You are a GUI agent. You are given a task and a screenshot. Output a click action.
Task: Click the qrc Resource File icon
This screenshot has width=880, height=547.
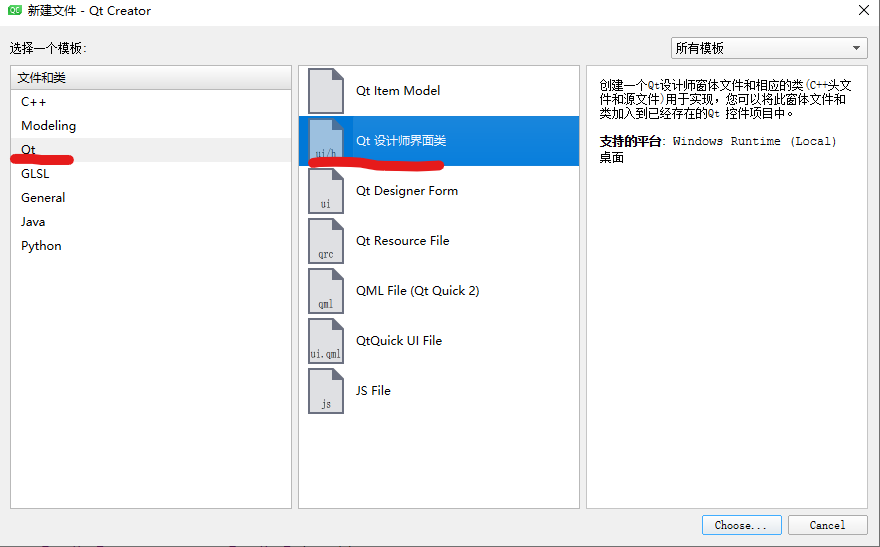tap(326, 241)
